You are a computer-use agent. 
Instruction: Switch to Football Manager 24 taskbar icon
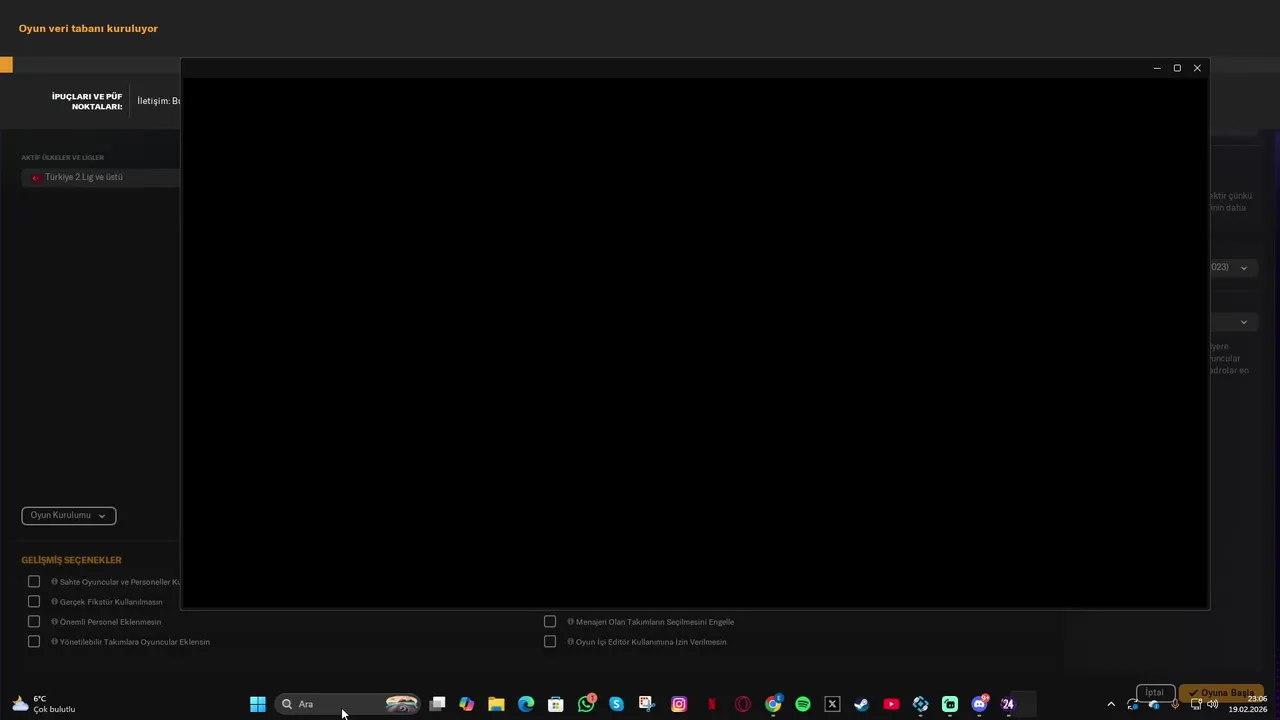(1008, 704)
